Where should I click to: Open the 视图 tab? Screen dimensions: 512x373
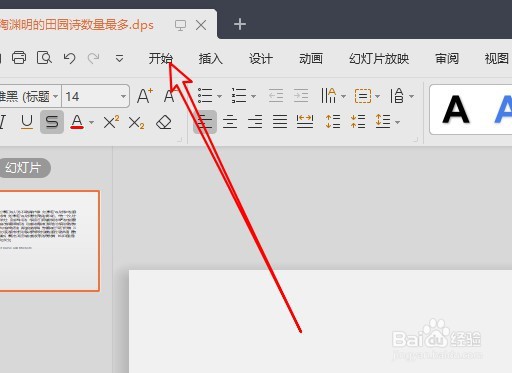coord(497,59)
